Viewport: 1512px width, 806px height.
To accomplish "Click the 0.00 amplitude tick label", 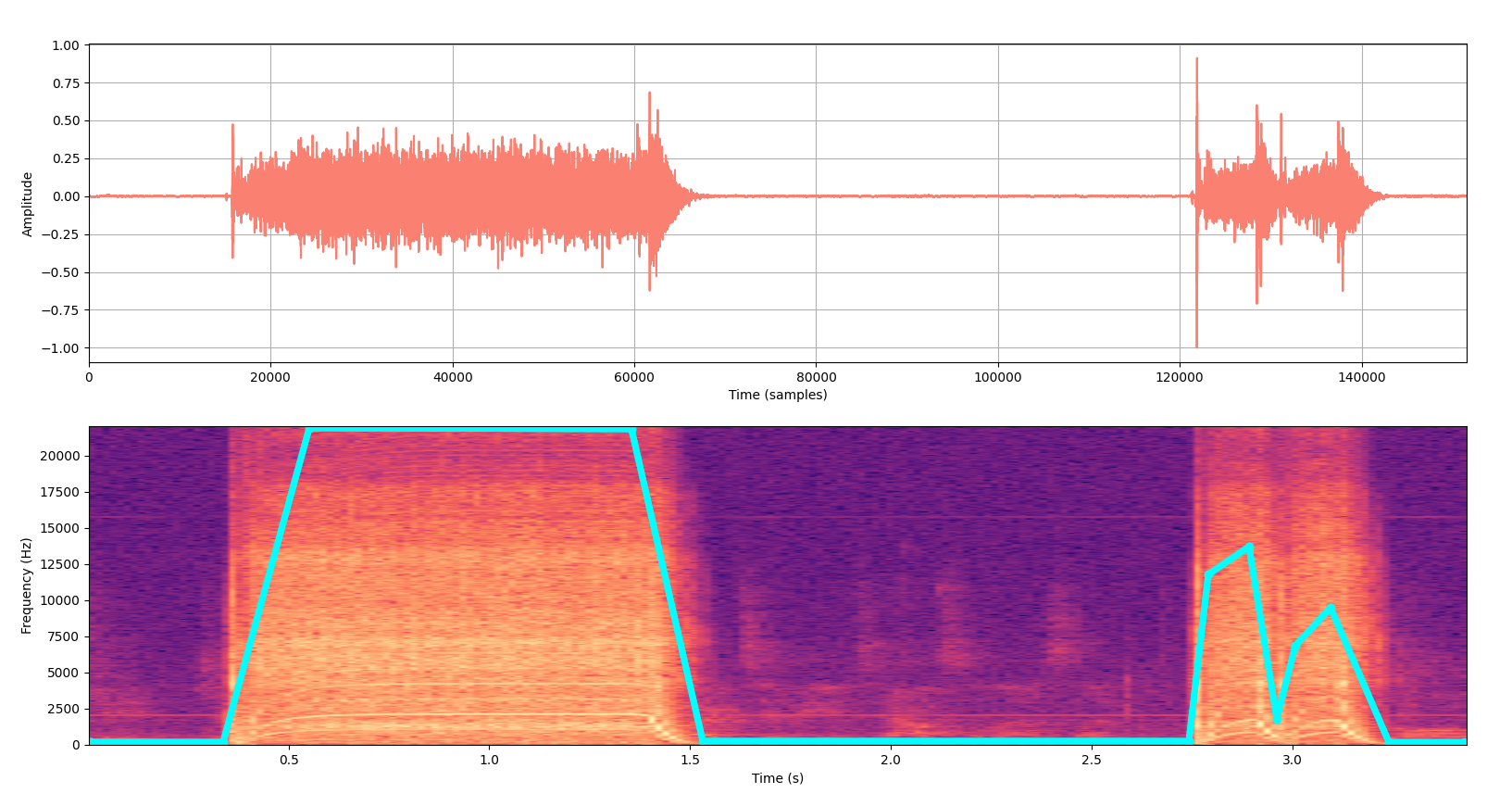I will click(x=65, y=196).
